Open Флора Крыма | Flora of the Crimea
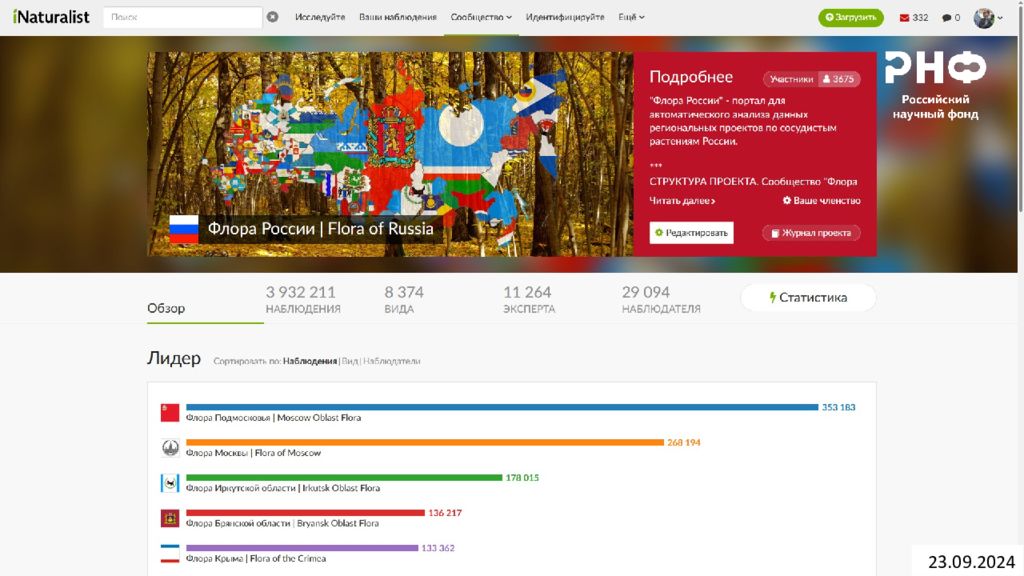Screen dimensions: 1024x576 pyautogui.click(x=256, y=559)
